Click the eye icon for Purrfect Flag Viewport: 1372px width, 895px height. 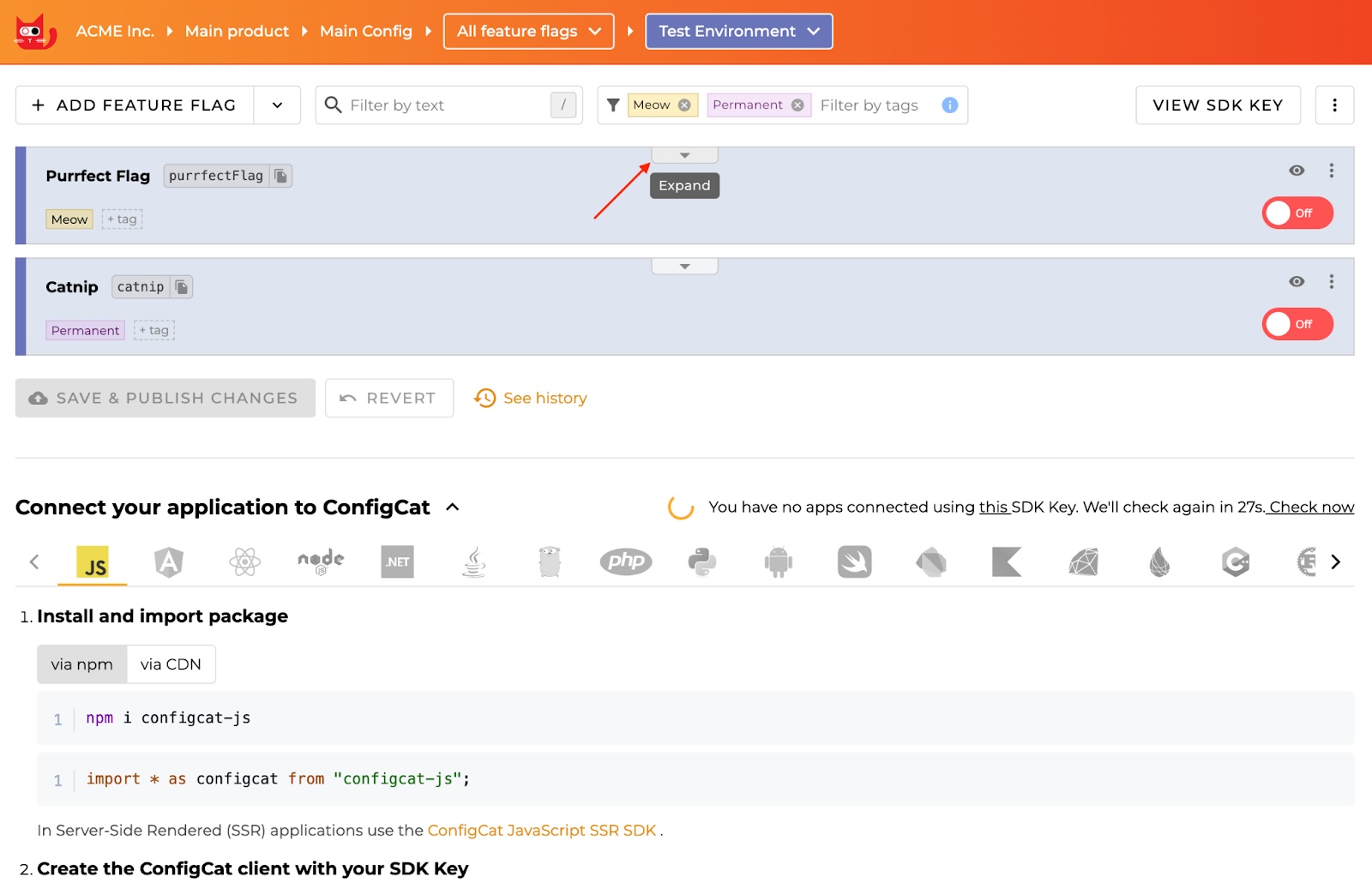1297,171
